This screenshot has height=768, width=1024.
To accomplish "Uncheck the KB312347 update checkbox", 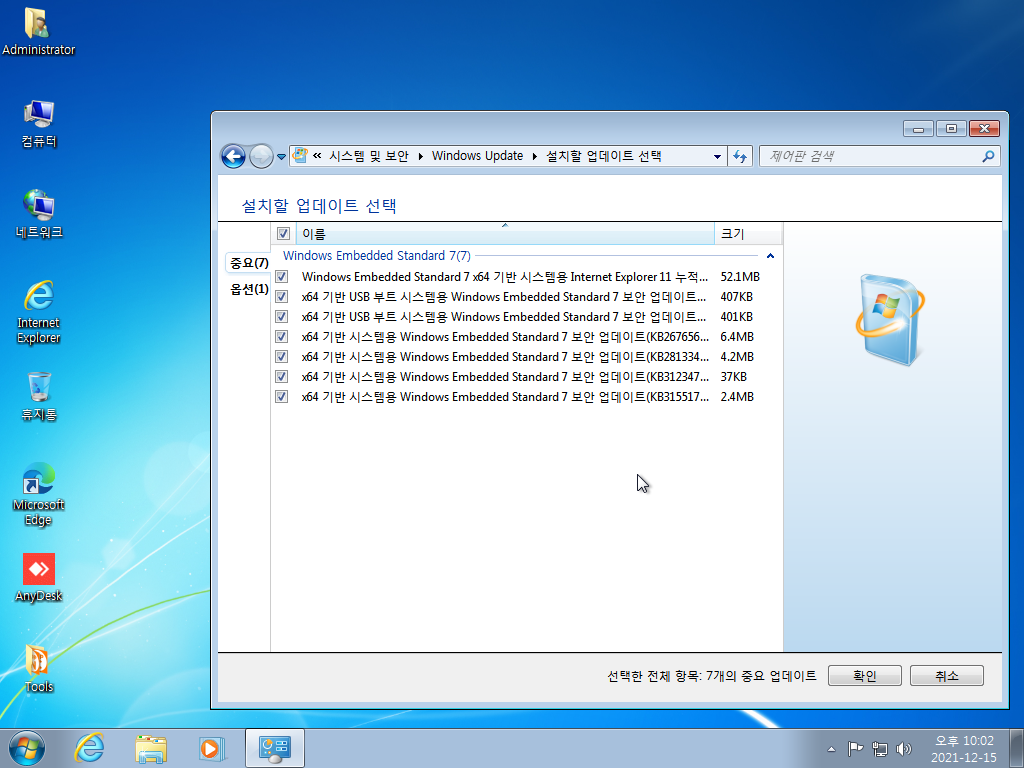I will [281, 377].
